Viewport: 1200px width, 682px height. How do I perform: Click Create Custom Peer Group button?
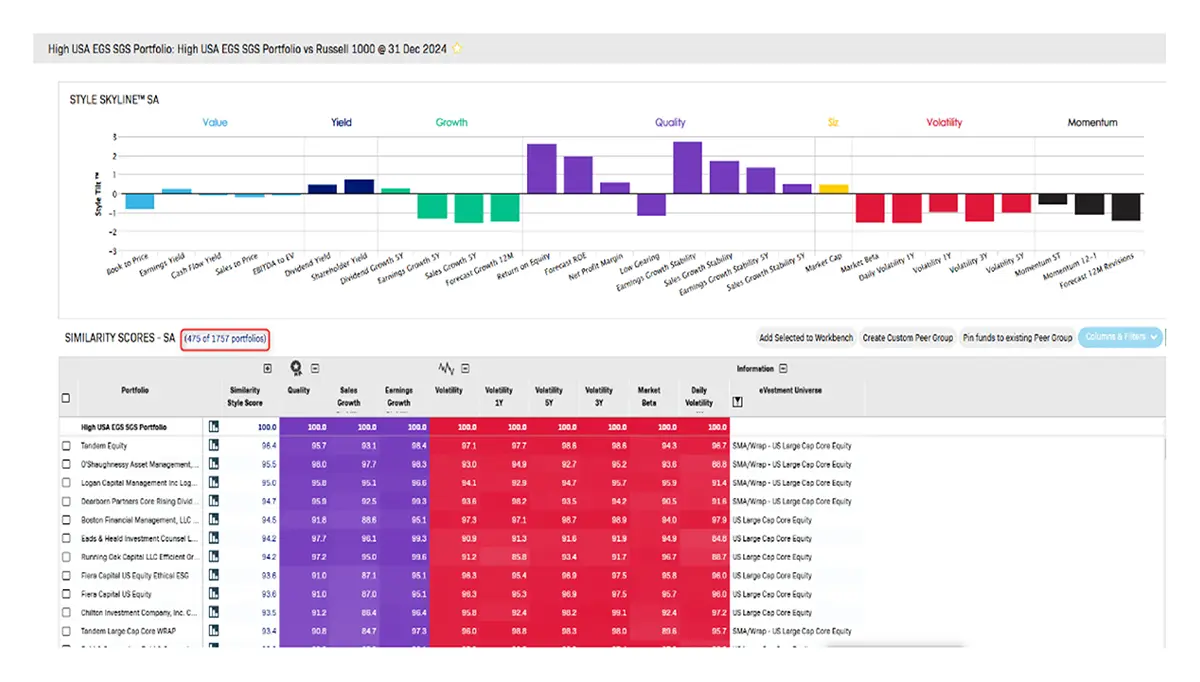click(x=907, y=338)
